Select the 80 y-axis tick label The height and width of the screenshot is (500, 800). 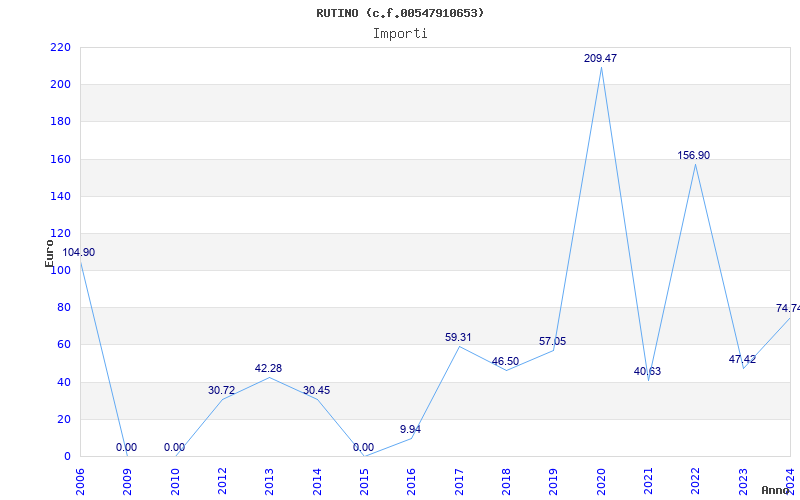tap(63, 308)
